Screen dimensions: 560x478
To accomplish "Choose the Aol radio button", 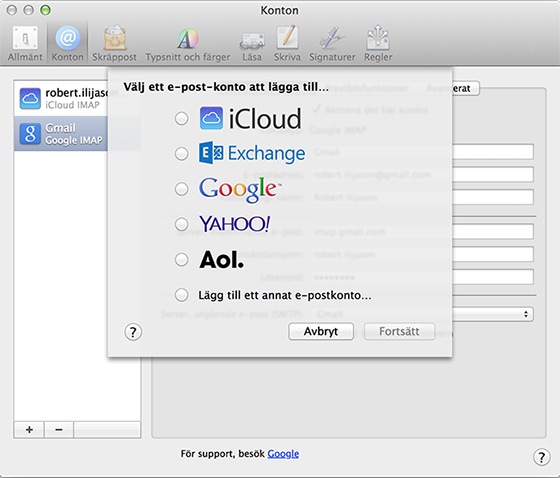I will [x=181, y=259].
